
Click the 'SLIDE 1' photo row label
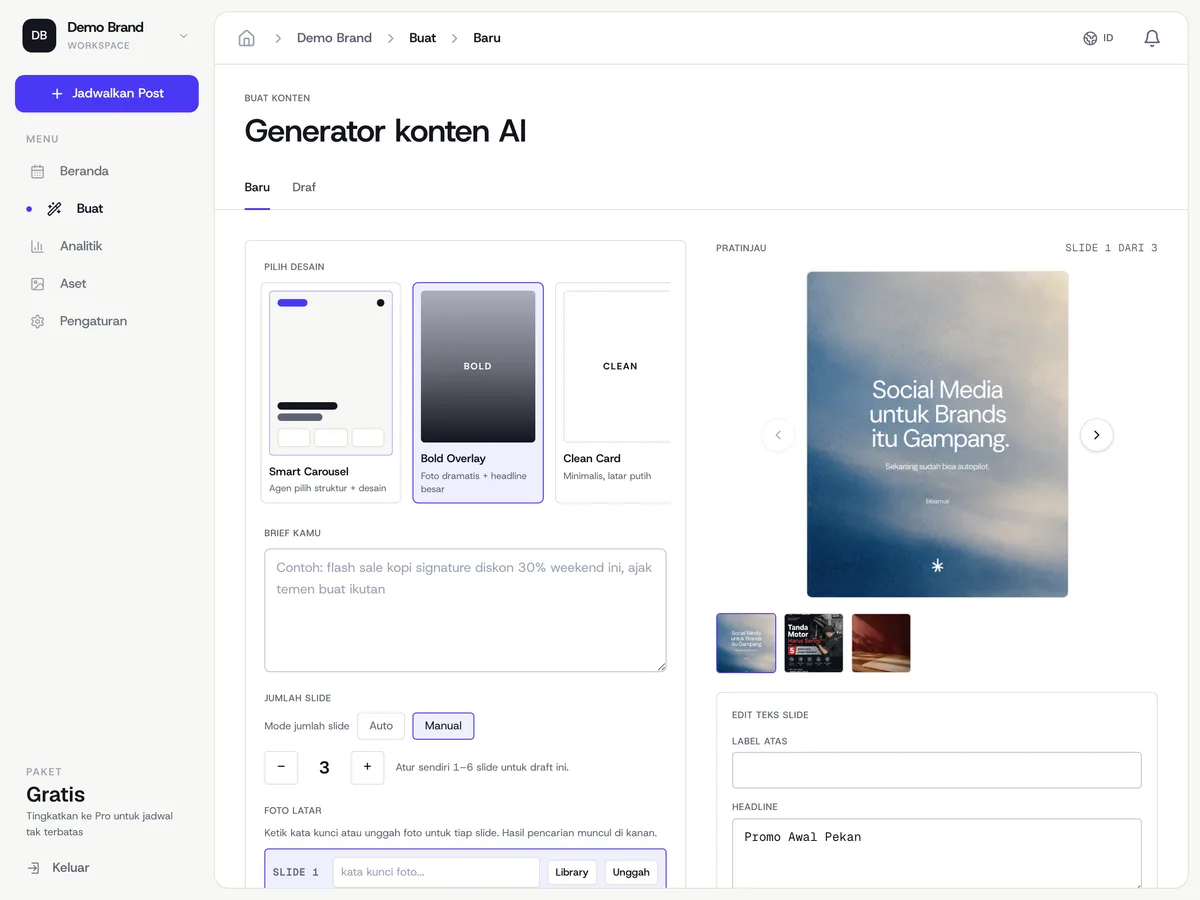(296, 872)
